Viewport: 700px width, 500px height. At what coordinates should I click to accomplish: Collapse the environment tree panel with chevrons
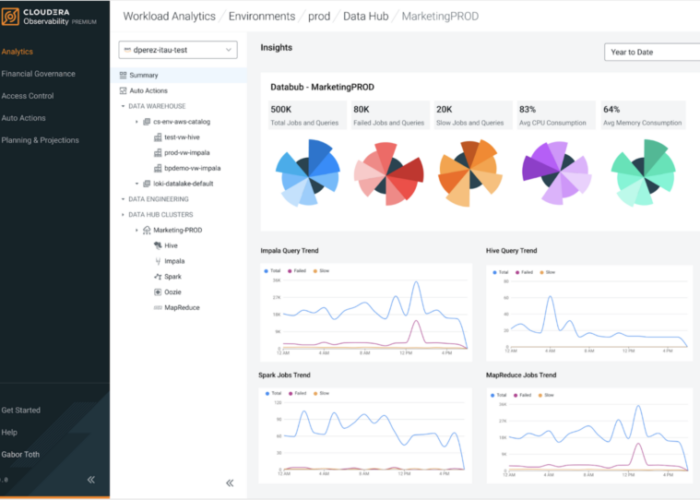pos(230,483)
